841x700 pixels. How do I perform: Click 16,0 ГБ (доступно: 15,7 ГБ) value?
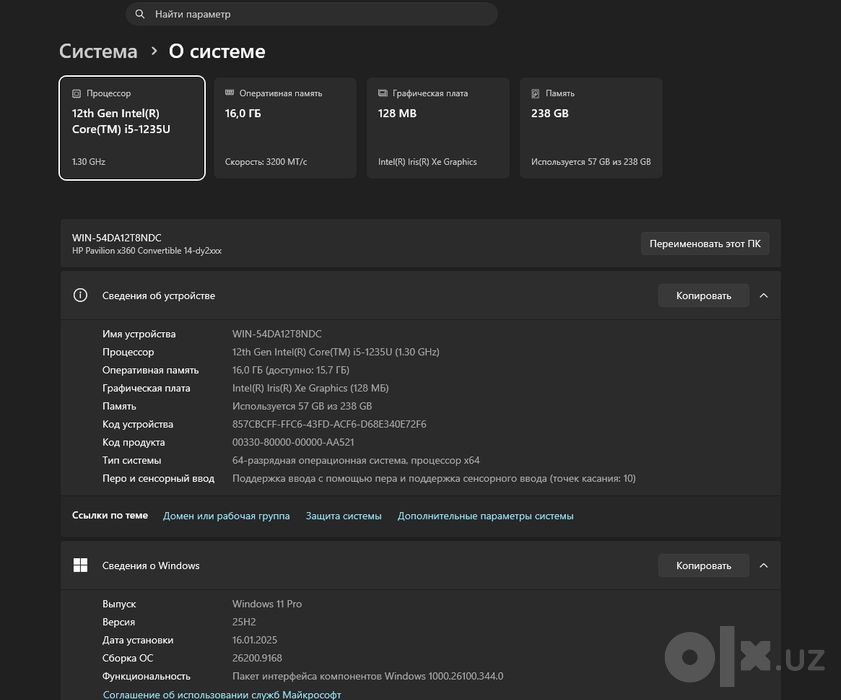[x=291, y=370]
